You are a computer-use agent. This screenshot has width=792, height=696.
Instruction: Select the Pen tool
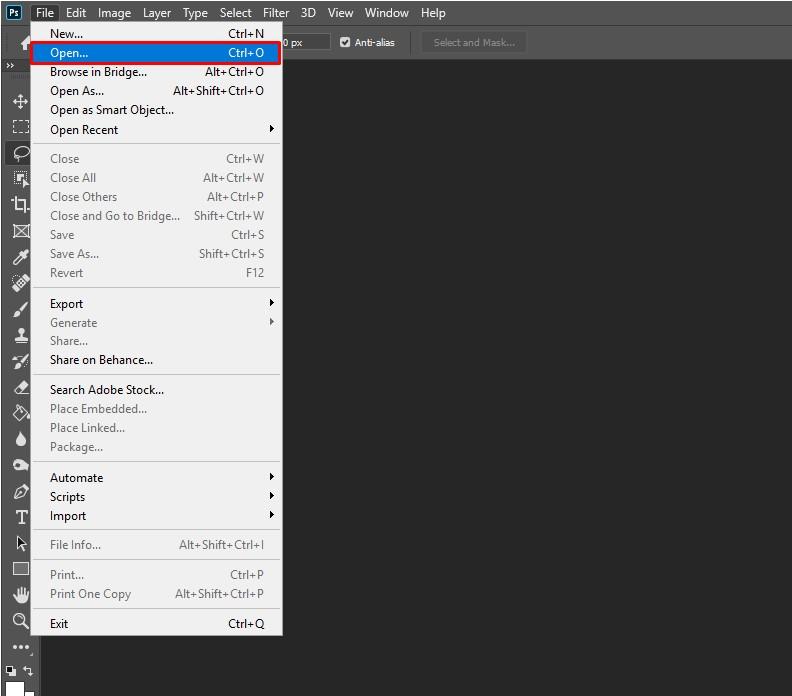(x=20, y=491)
